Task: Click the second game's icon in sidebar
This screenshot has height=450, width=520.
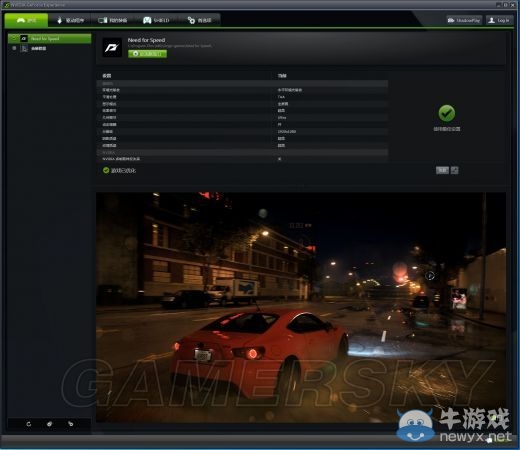Action: pyautogui.click(x=24, y=48)
